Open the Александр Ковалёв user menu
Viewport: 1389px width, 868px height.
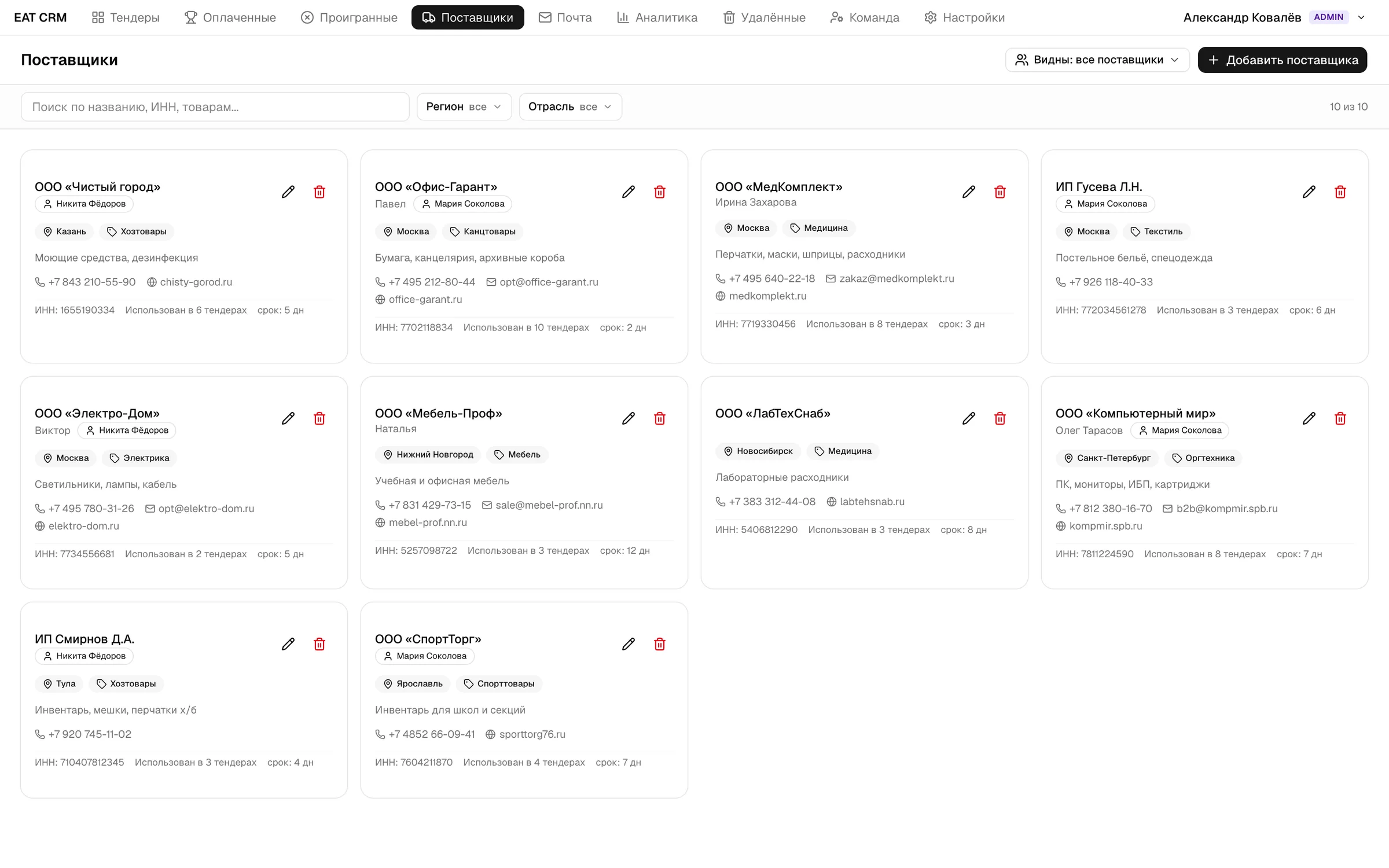coord(1274,17)
